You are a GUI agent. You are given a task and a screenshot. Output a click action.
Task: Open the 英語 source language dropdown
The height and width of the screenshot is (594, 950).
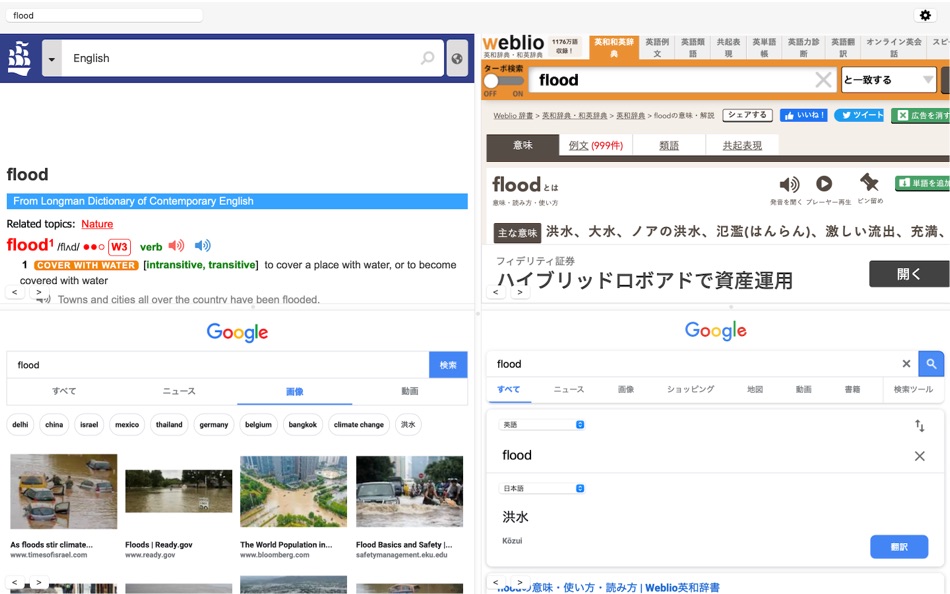tap(542, 424)
